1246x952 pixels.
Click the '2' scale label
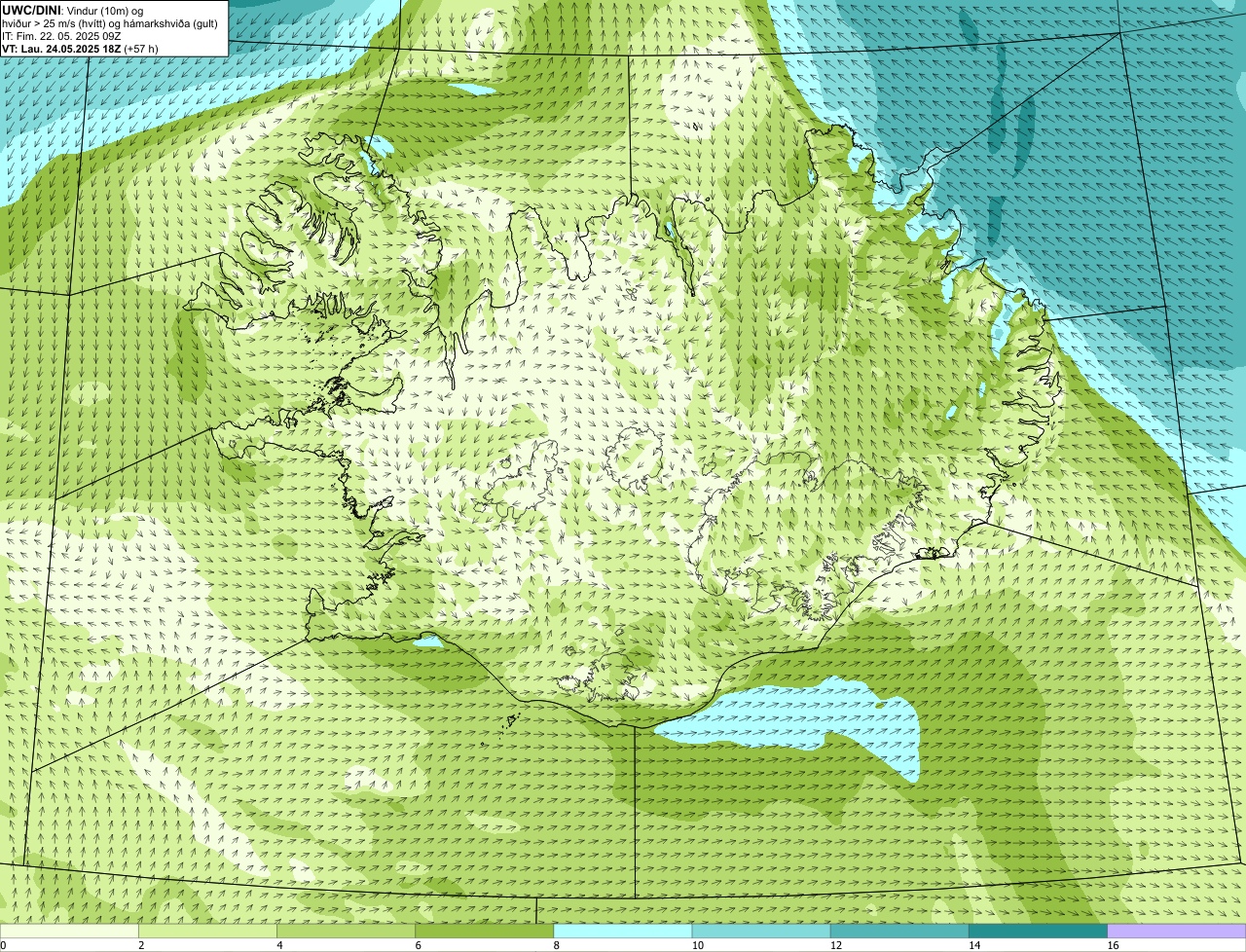[141, 945]
